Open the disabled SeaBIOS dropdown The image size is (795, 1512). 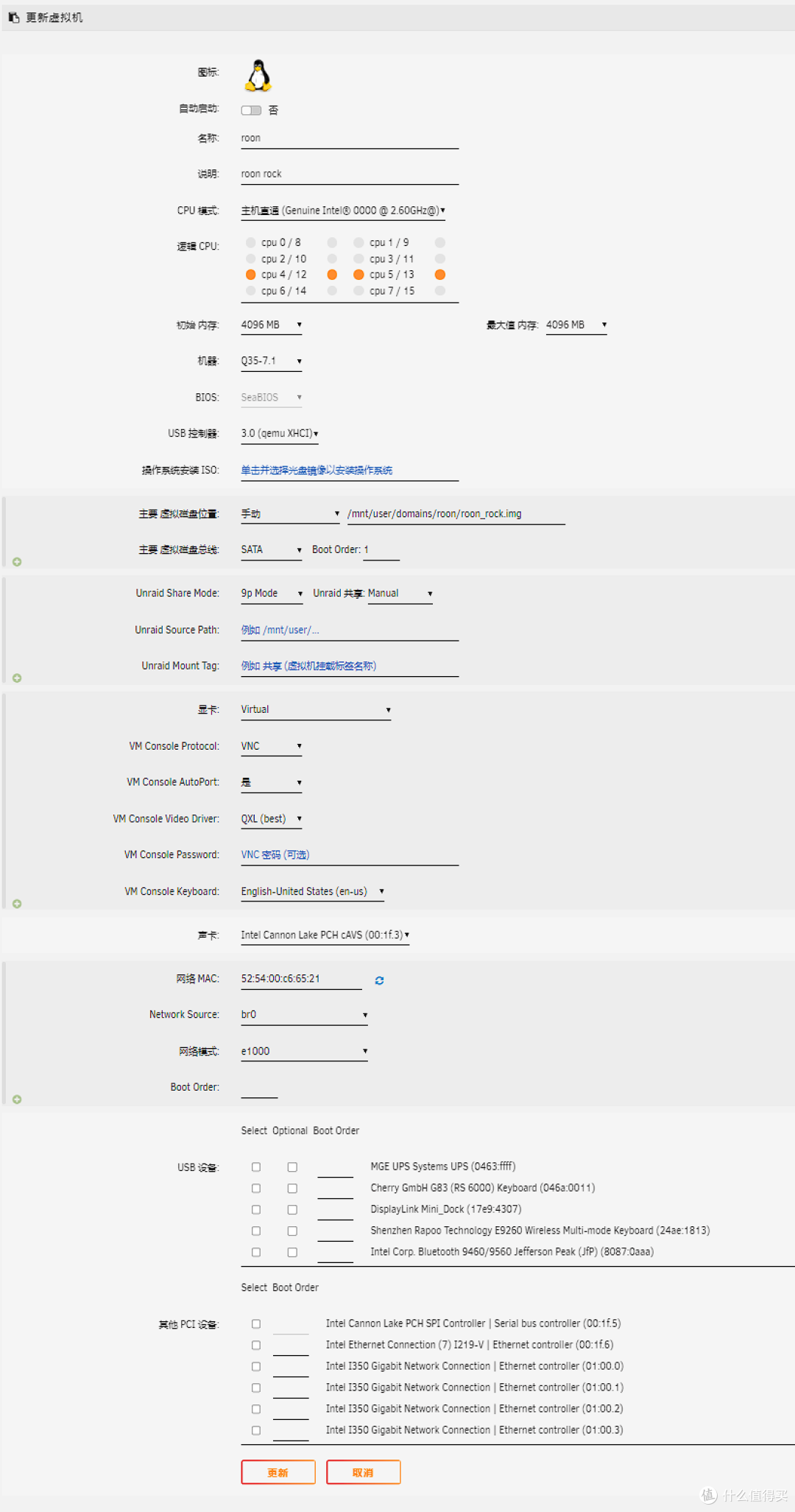(x=272, y=398)
